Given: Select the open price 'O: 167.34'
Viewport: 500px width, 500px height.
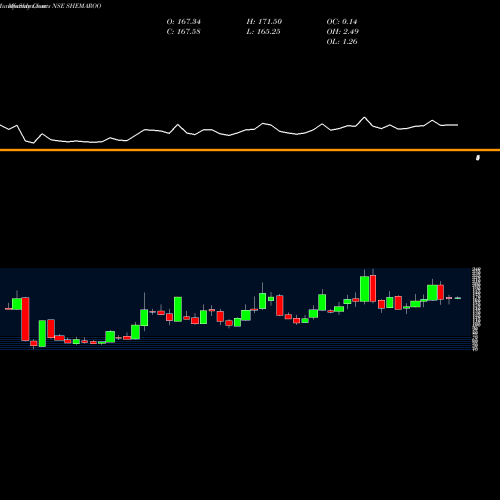Looking at the screenshot, I should 184,22.
